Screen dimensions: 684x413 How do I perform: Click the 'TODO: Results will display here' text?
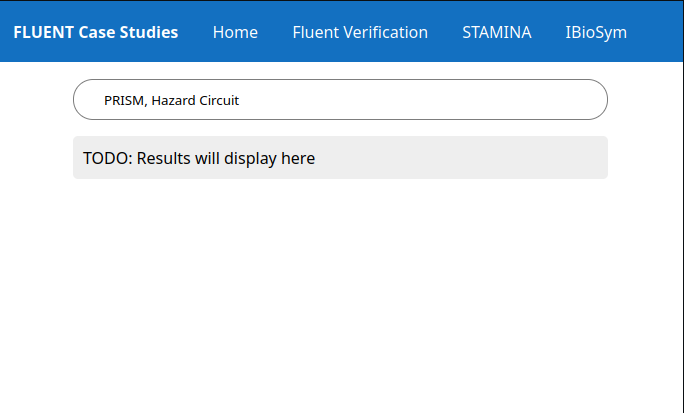click(x=199, y=158)
